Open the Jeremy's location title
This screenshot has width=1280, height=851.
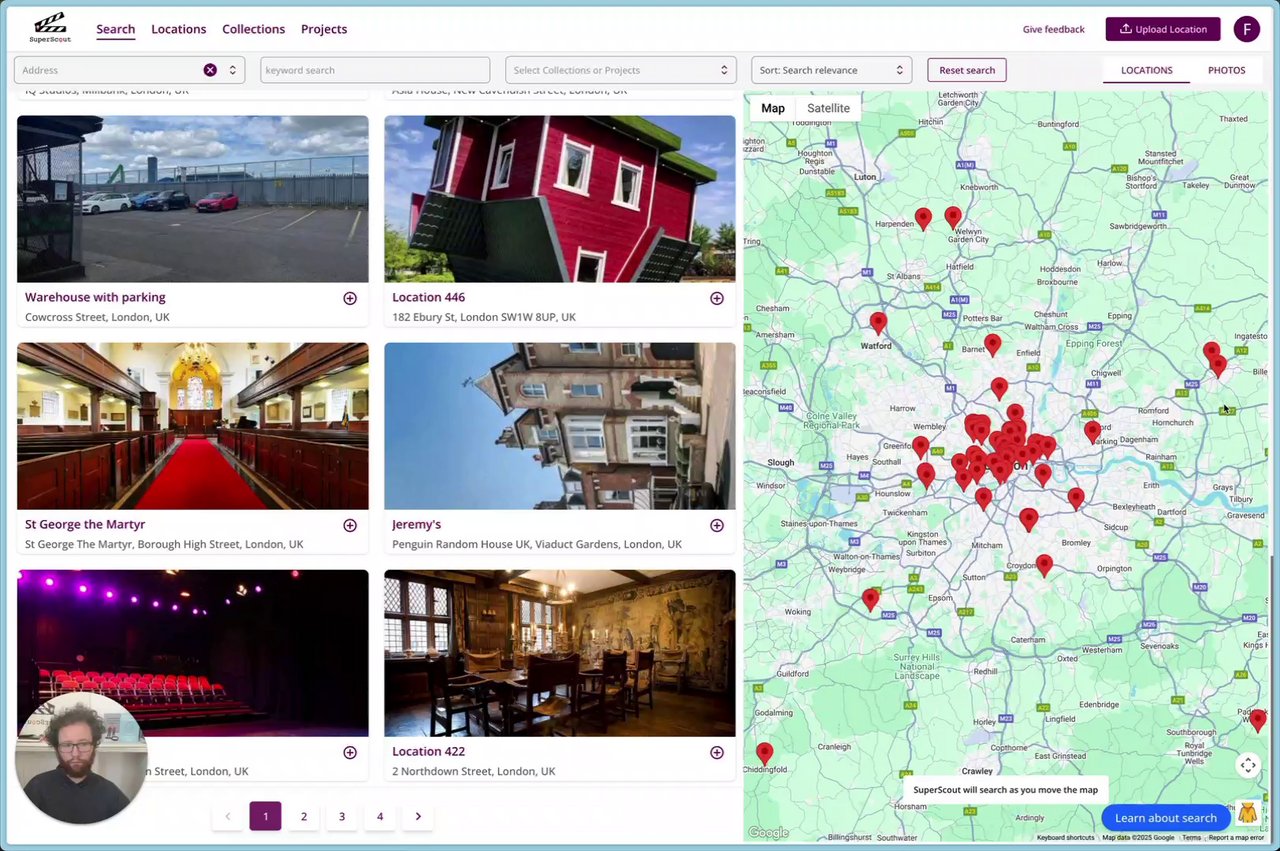[416, 524]
